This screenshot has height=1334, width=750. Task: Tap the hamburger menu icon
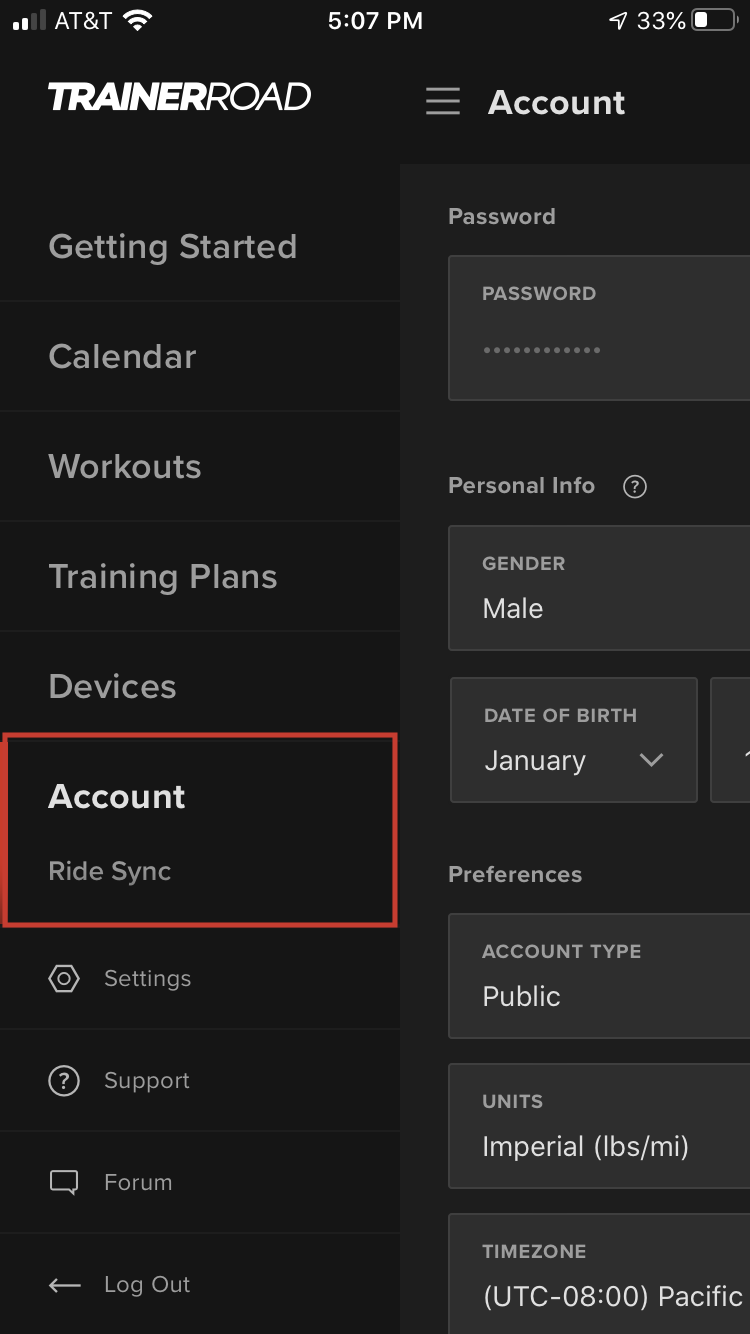click(x=443, y=101)
